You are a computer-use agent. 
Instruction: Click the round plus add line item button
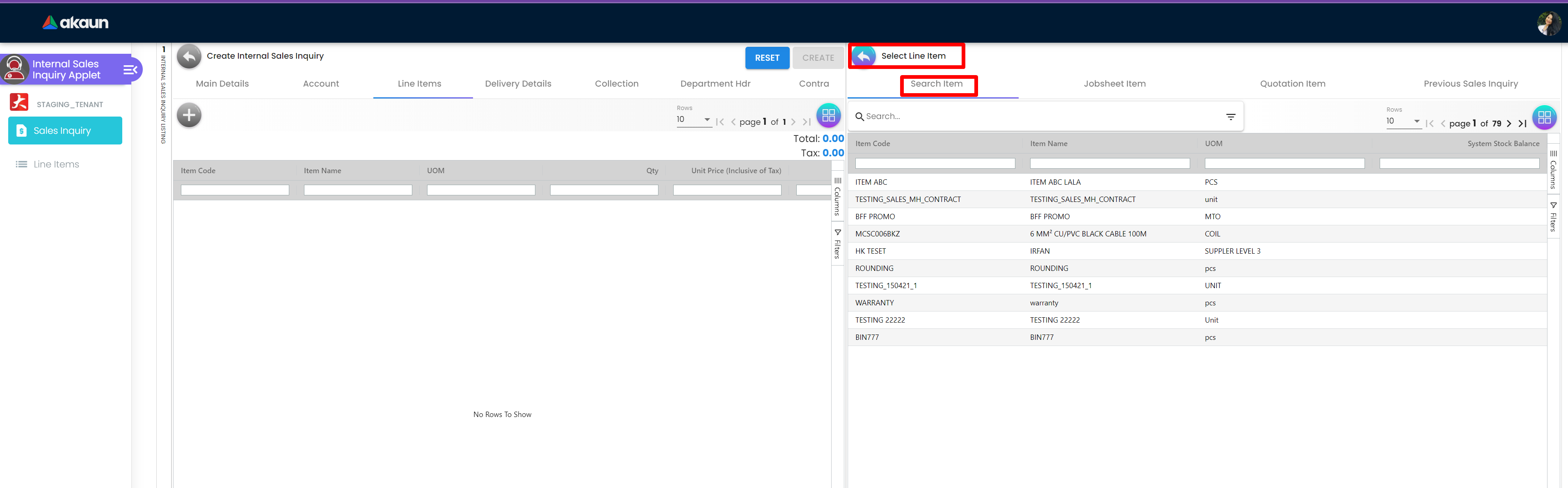coord(189,115)
